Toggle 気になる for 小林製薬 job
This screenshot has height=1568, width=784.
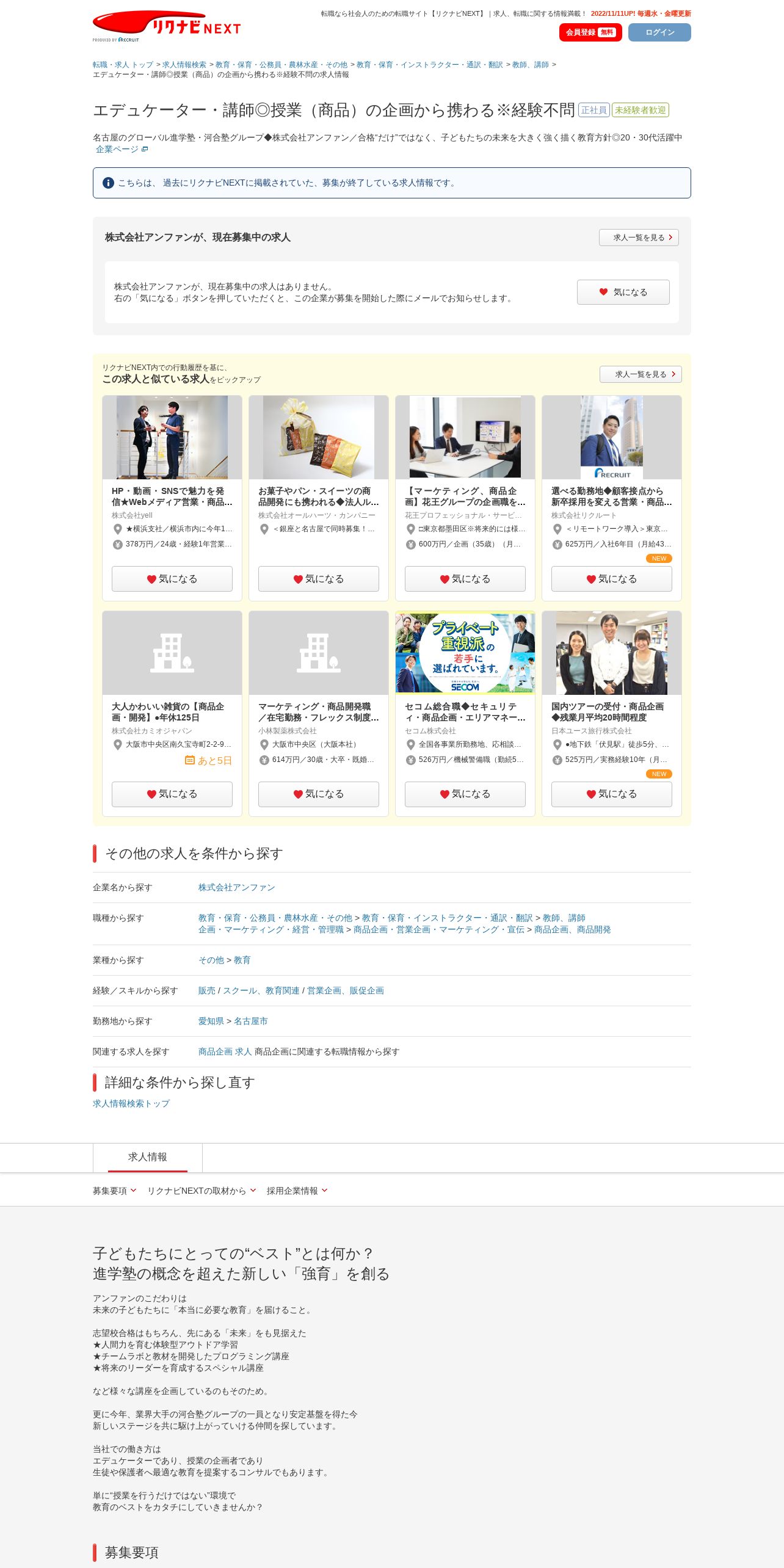click(319, 794)
